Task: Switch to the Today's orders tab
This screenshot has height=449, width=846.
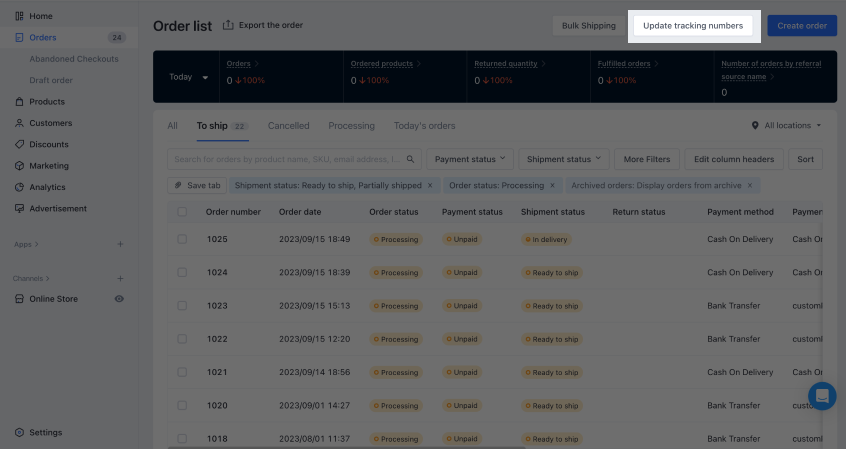Action: 425,126
